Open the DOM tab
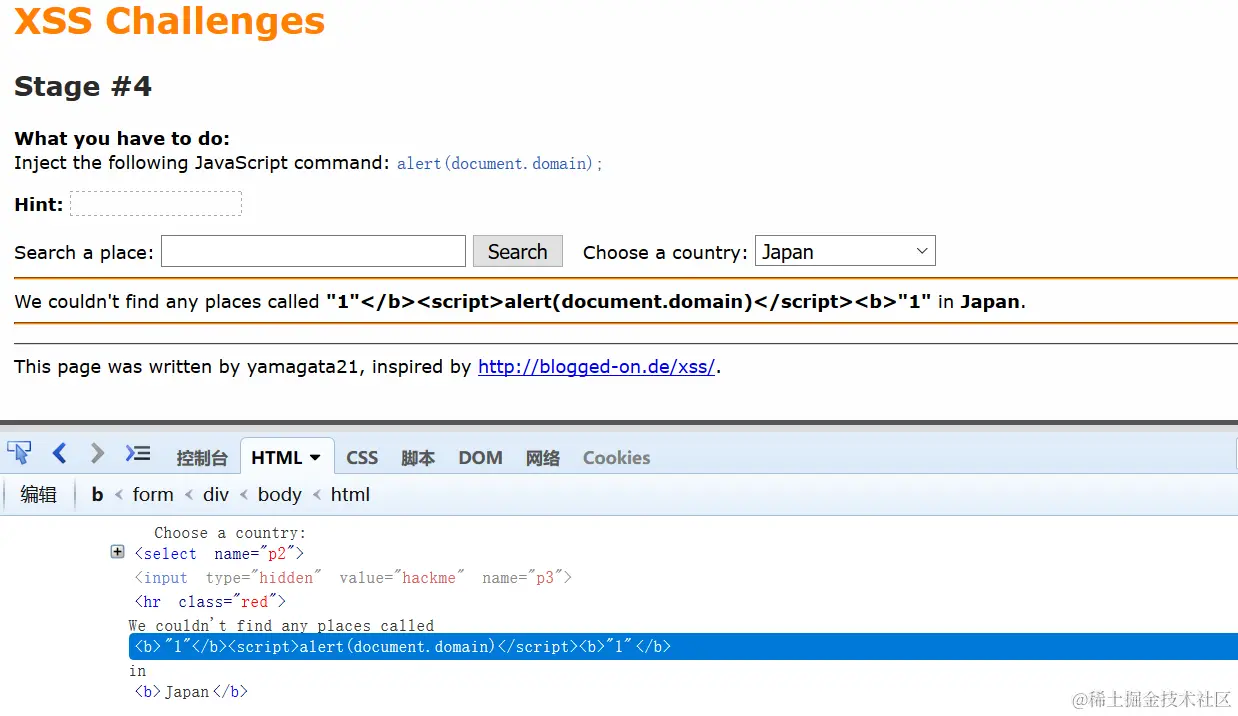 click(480, 458)
